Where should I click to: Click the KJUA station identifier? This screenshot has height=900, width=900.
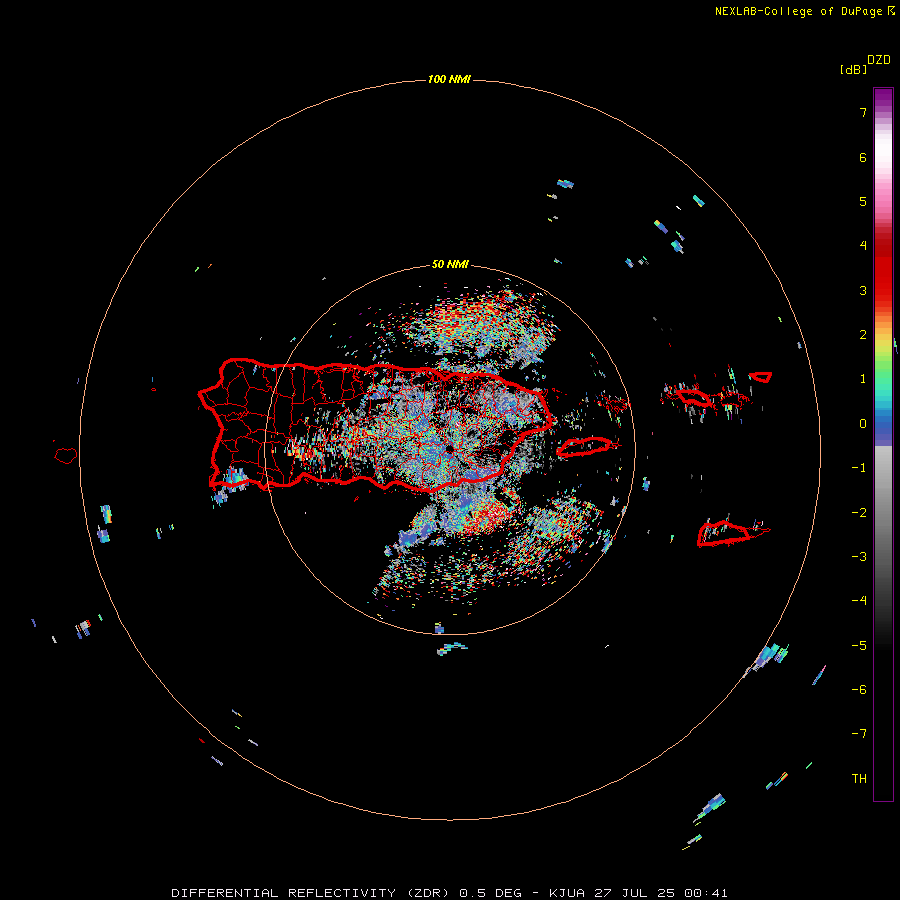point(567,893)
